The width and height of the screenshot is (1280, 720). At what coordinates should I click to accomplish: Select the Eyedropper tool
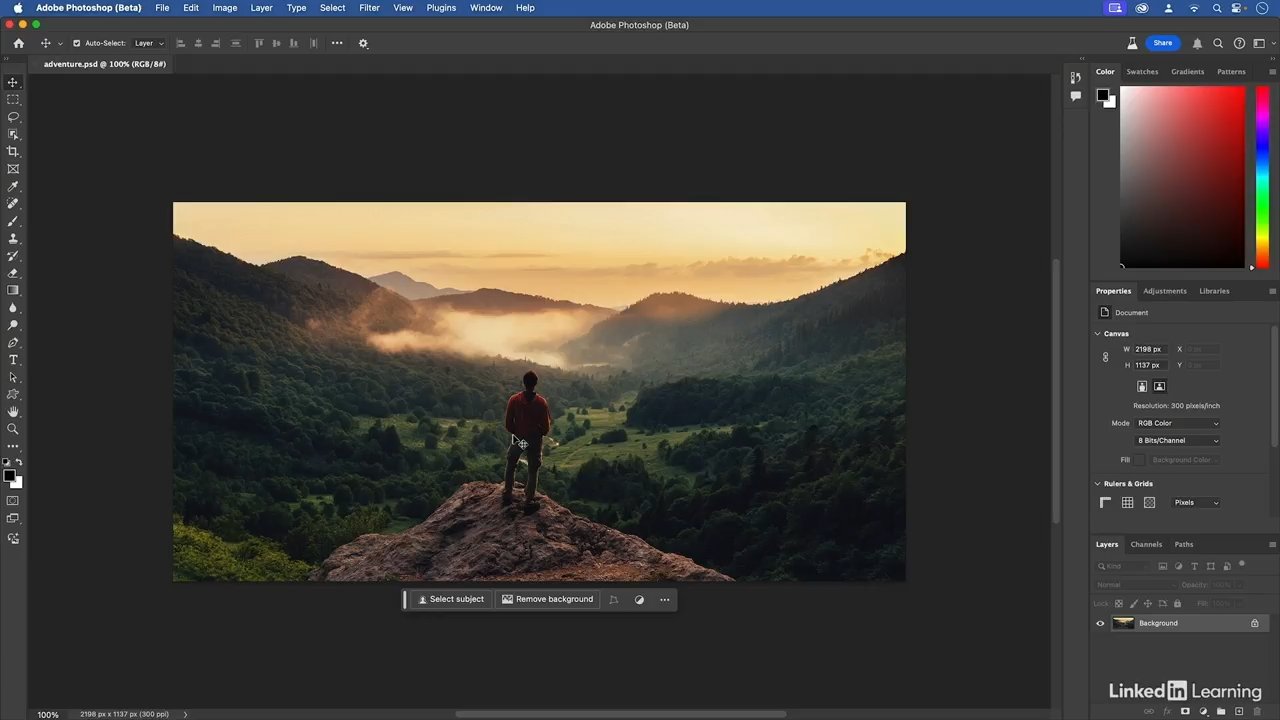[x=13, y=187]
